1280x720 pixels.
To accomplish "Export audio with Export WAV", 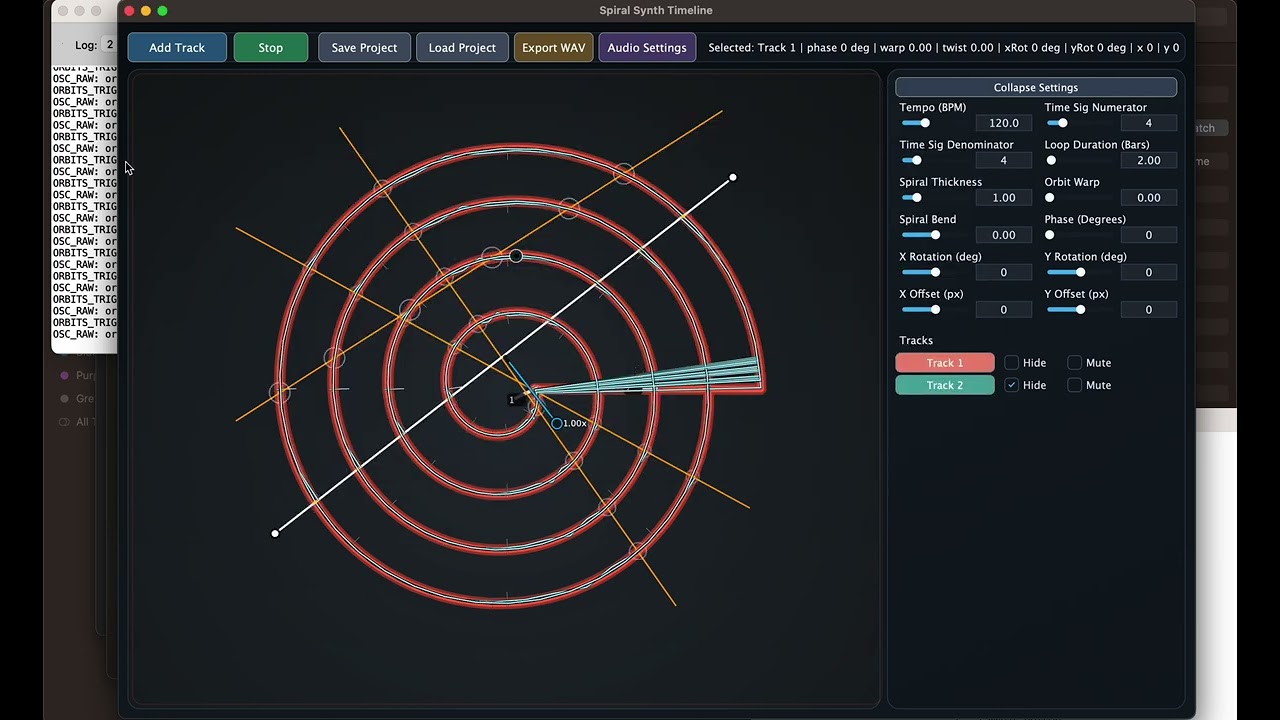I will tap(553, 48).
